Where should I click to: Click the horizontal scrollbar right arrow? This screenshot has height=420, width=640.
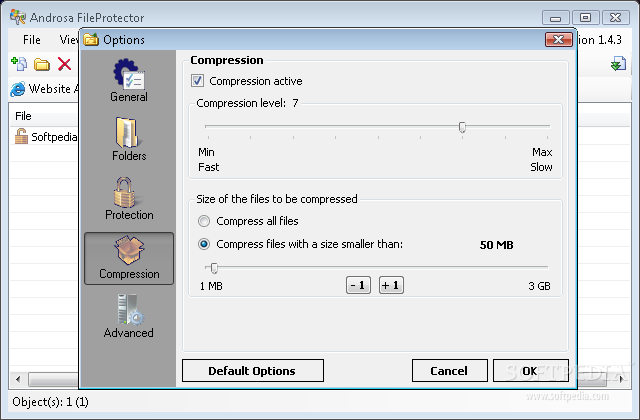(x=621, y=379)
